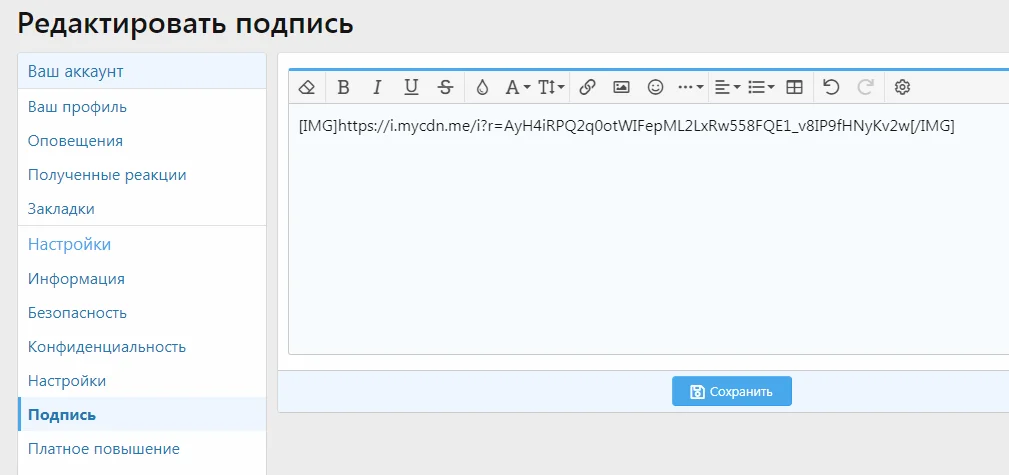Image resolution: width=1009 pixels, height=475 pixels.
Task: Click the Insert table icon
Action: pos(795,87)
